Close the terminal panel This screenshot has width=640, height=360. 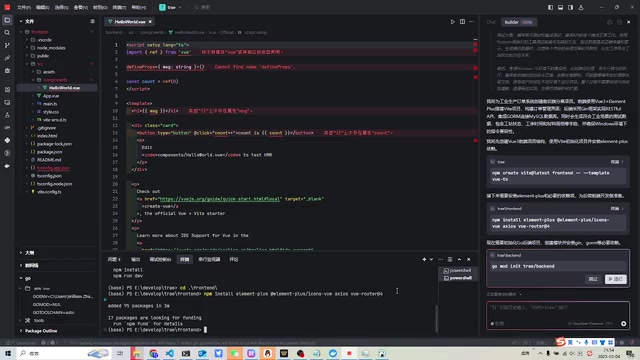point(469,259)
